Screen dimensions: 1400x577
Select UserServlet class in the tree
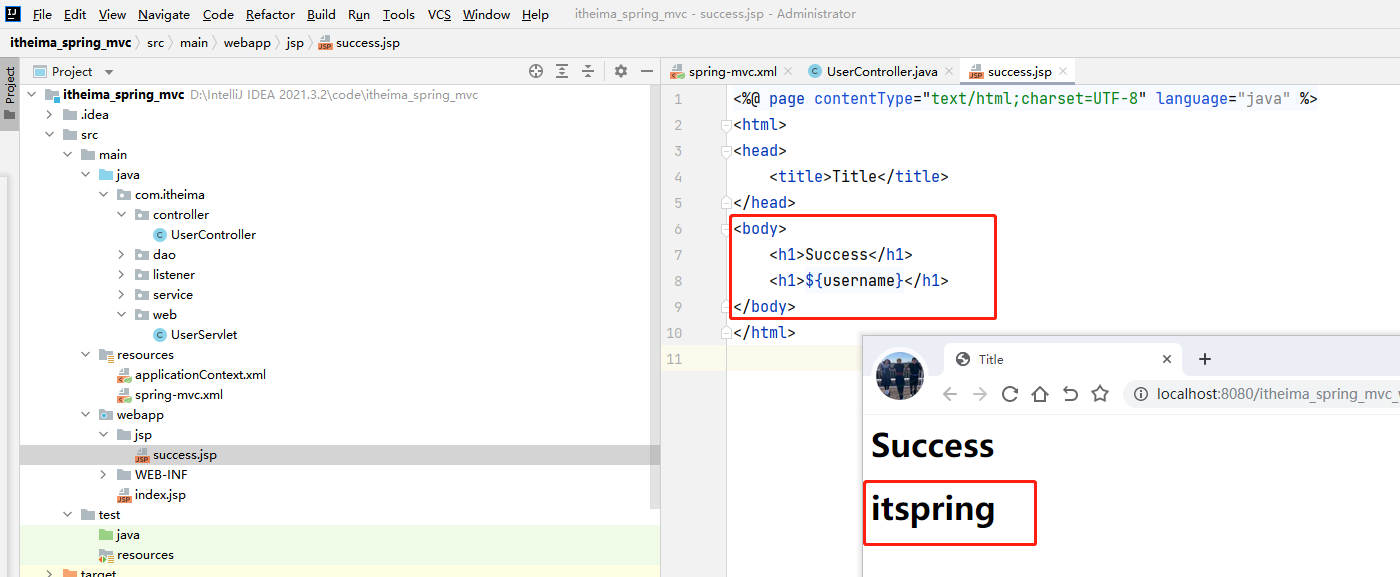tap(204, 335)
